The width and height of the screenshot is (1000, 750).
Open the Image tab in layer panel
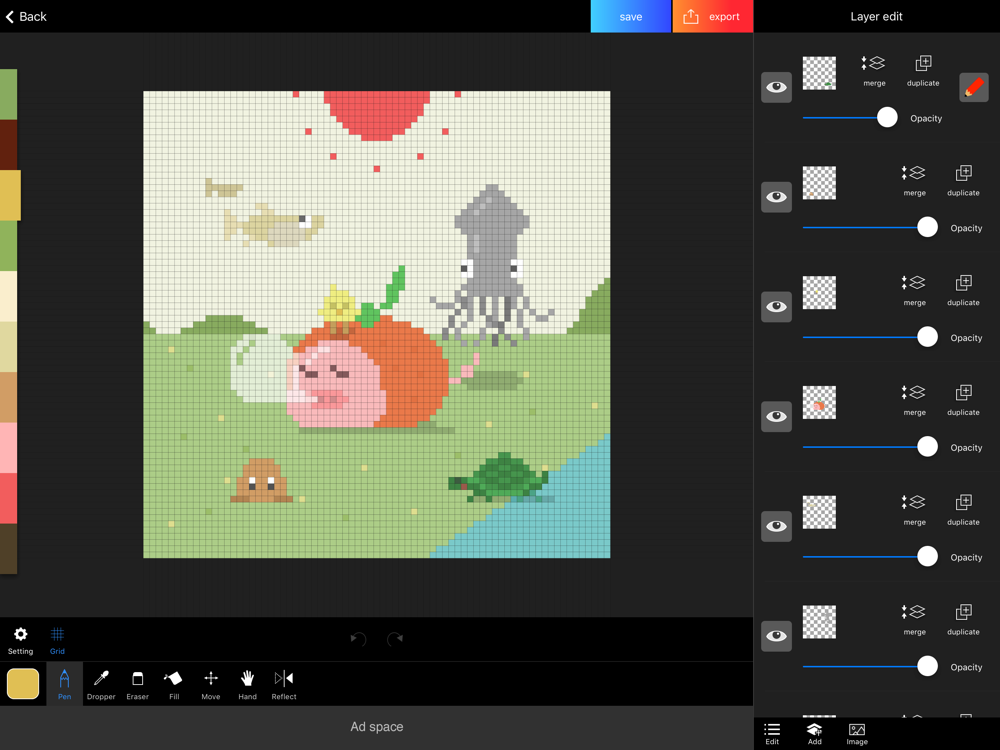[x=857, y=734]
